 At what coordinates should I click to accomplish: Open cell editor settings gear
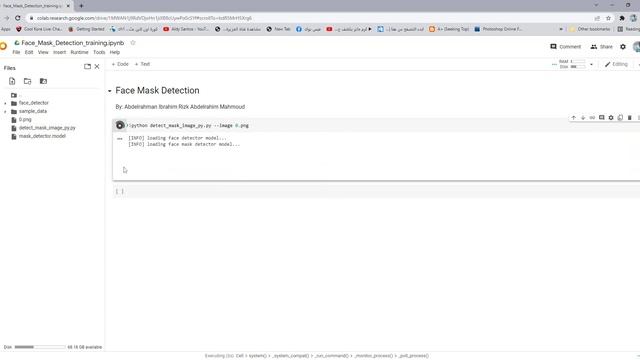tap(611, 118)
